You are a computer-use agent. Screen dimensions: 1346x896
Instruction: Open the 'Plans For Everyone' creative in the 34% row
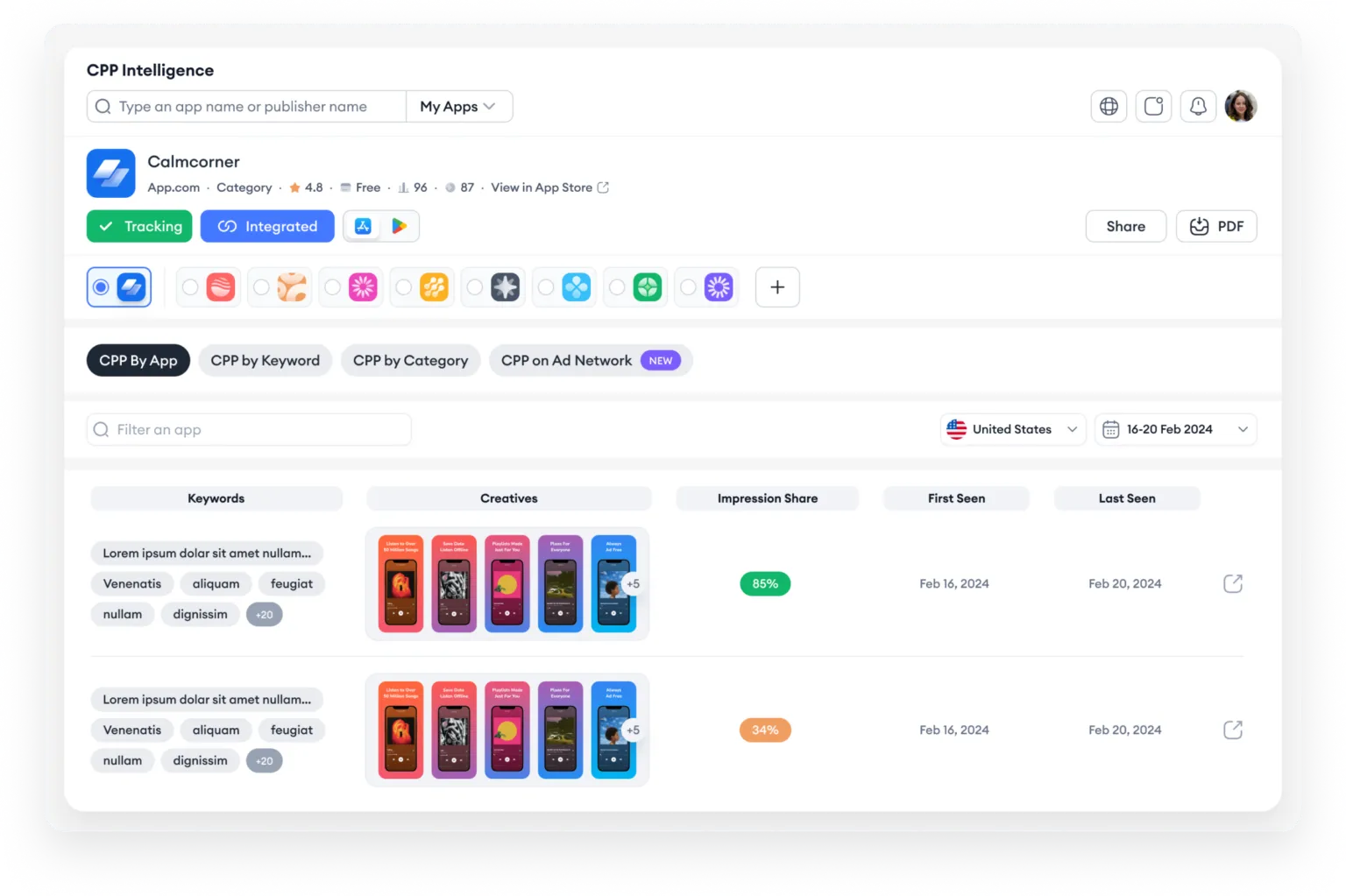tap(560, 730)
